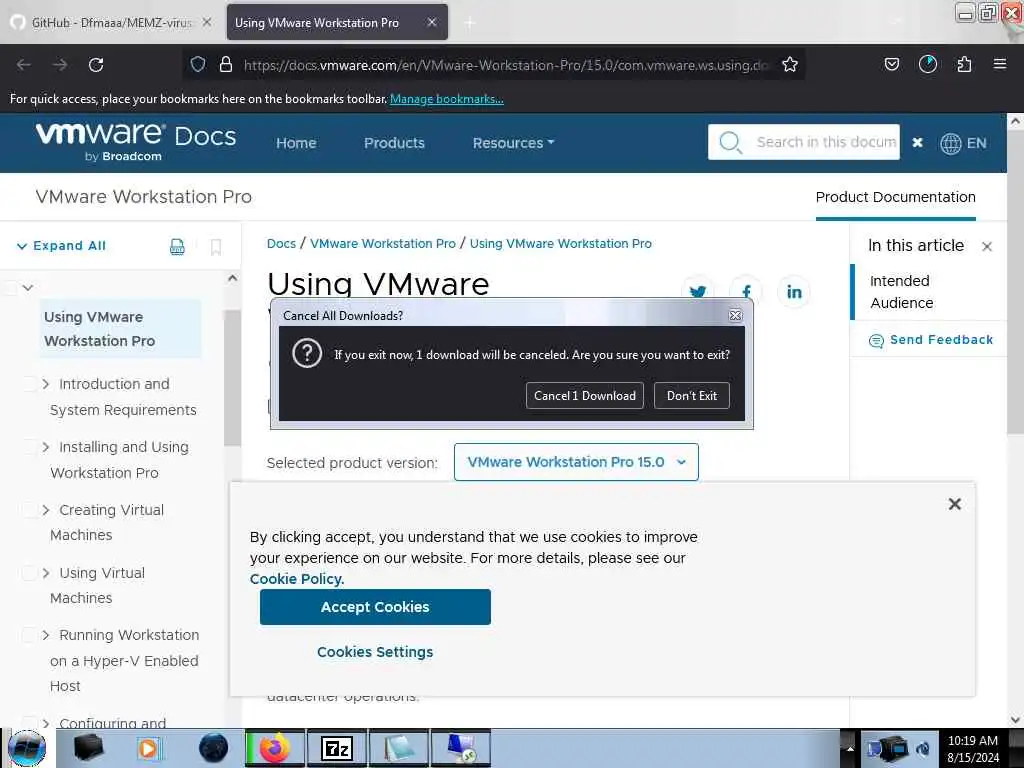Screen dimensions: 1024x768
Task: Share the article on LinkedIn
Action: tap(794, 291)
